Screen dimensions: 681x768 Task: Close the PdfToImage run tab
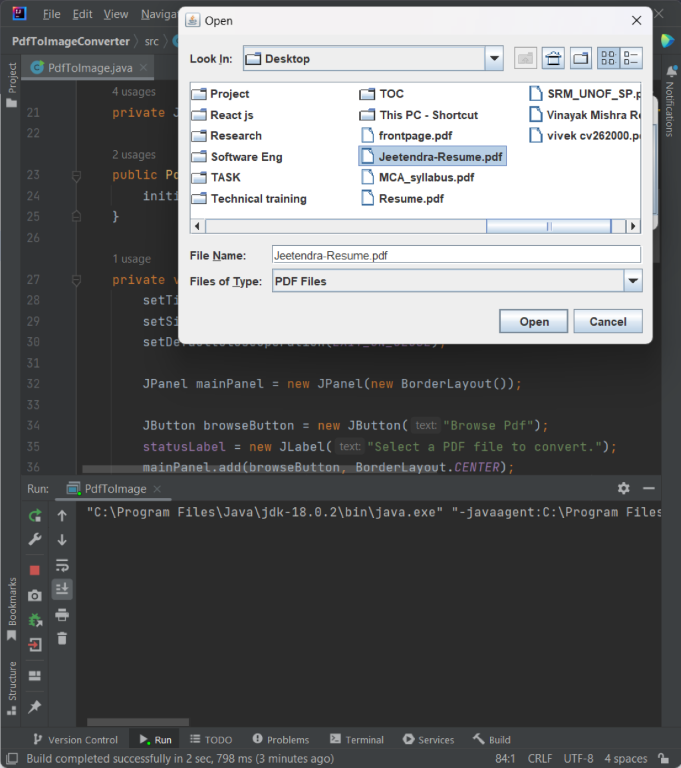(x=157, y=489)
